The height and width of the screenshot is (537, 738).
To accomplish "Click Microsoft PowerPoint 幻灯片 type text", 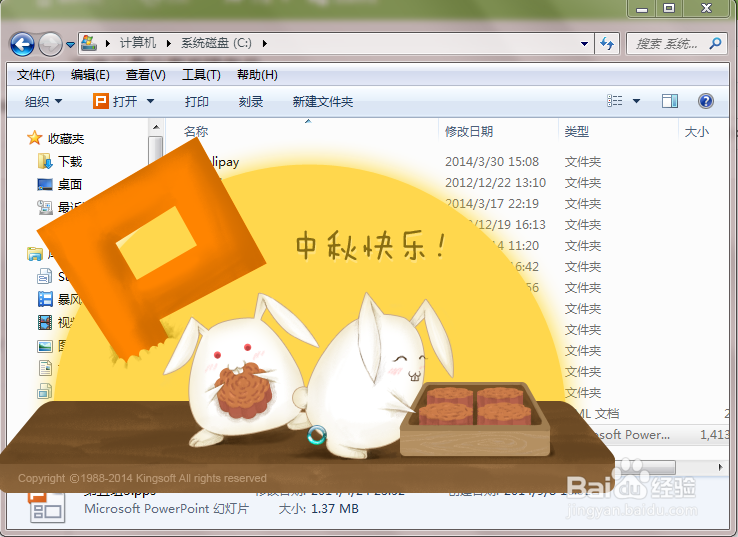I will (167, 509).
